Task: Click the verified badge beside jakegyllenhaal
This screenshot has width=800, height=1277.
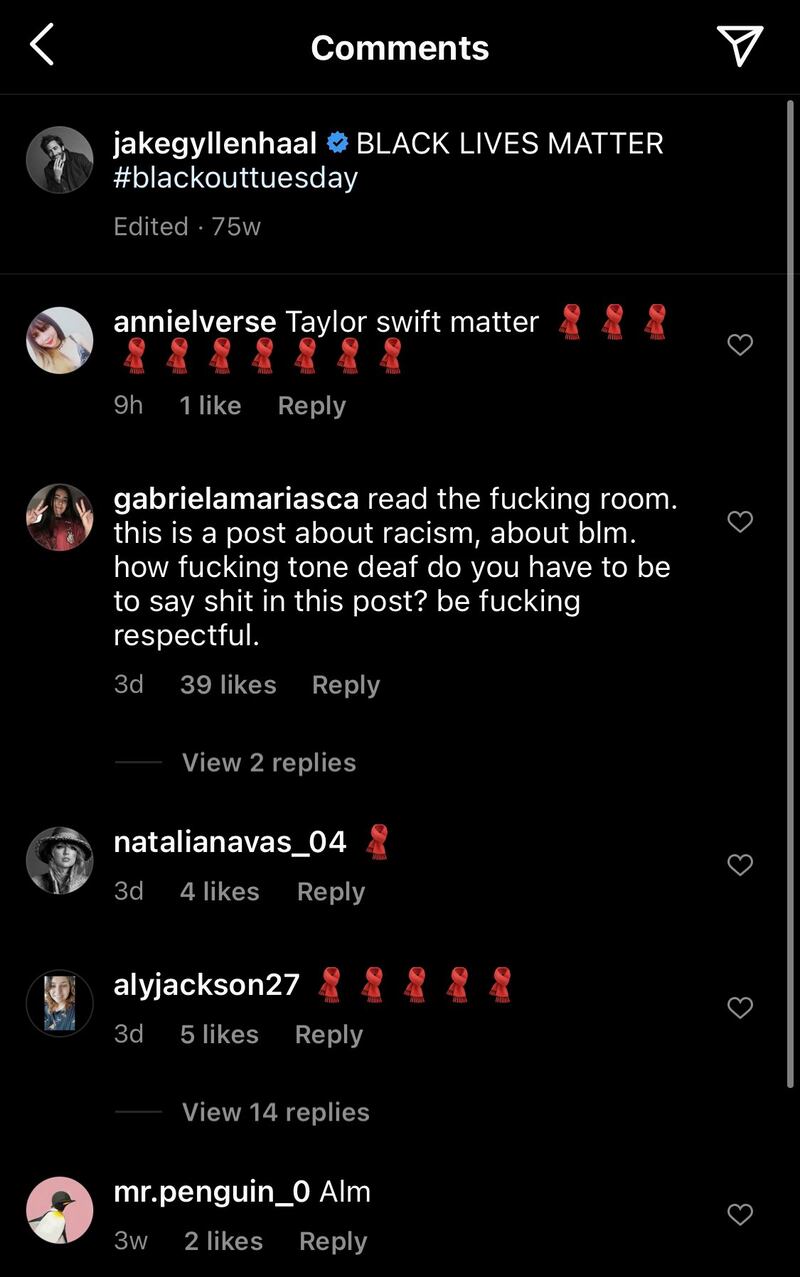Action: tap(338, 144)
